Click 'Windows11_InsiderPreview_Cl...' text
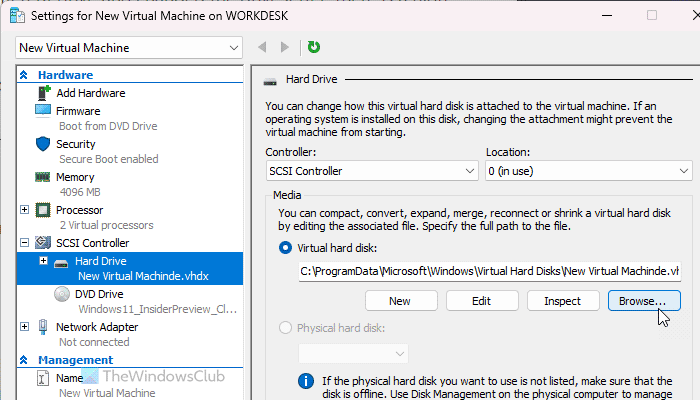The width and height of the screenshot is (700, 400). tap(158, 309)
